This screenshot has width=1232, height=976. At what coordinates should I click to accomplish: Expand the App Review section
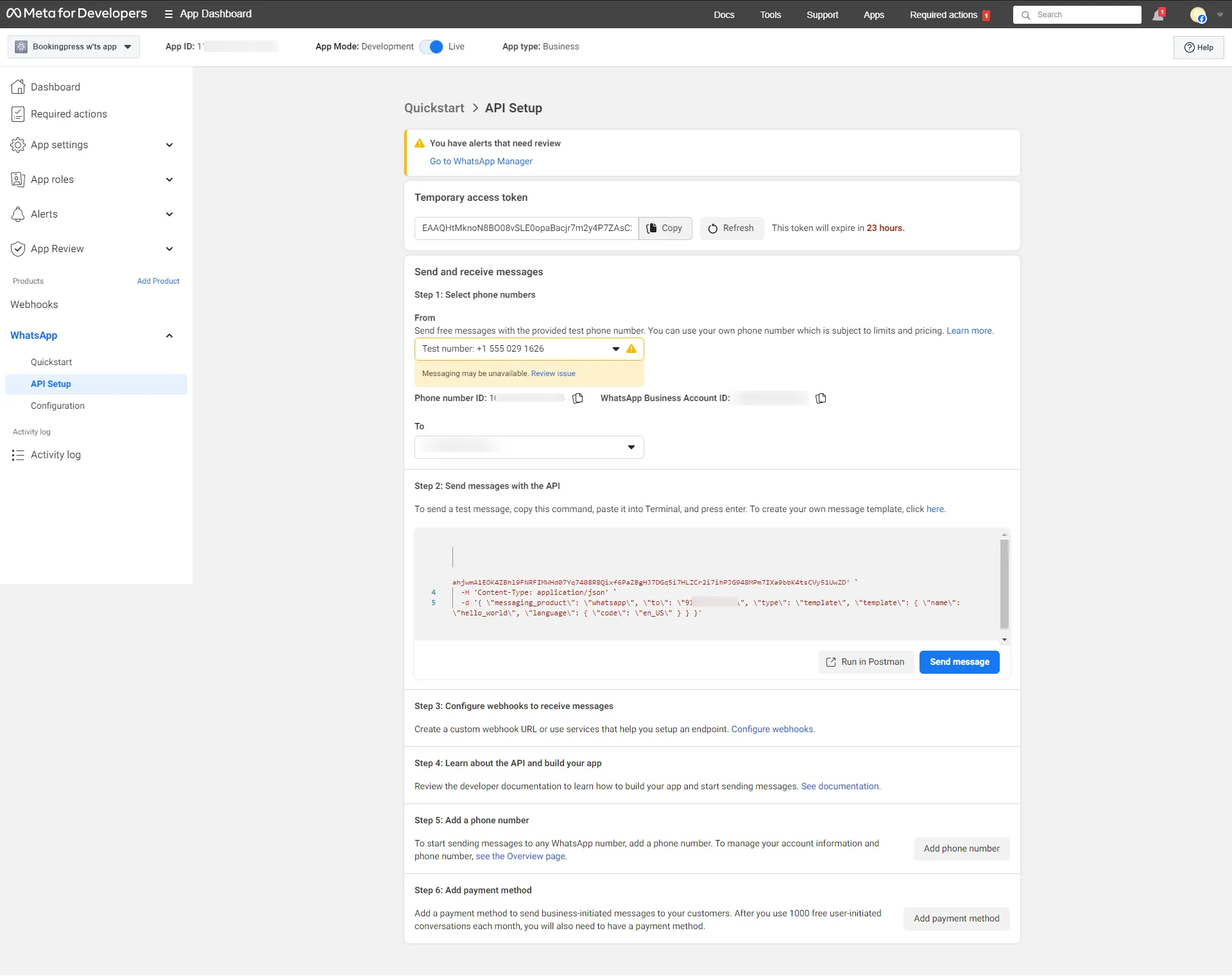169,249
